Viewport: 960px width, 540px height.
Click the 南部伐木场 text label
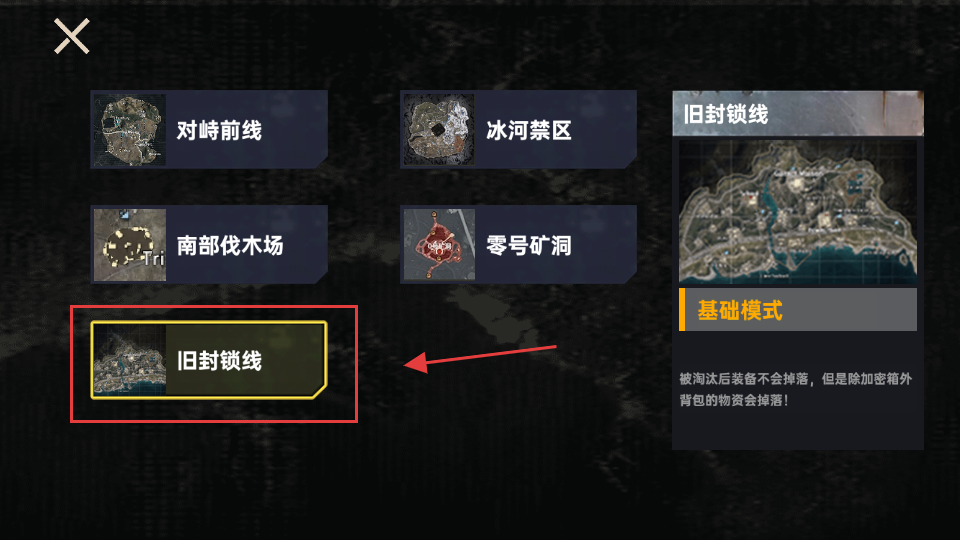click(x=230, y=246)
